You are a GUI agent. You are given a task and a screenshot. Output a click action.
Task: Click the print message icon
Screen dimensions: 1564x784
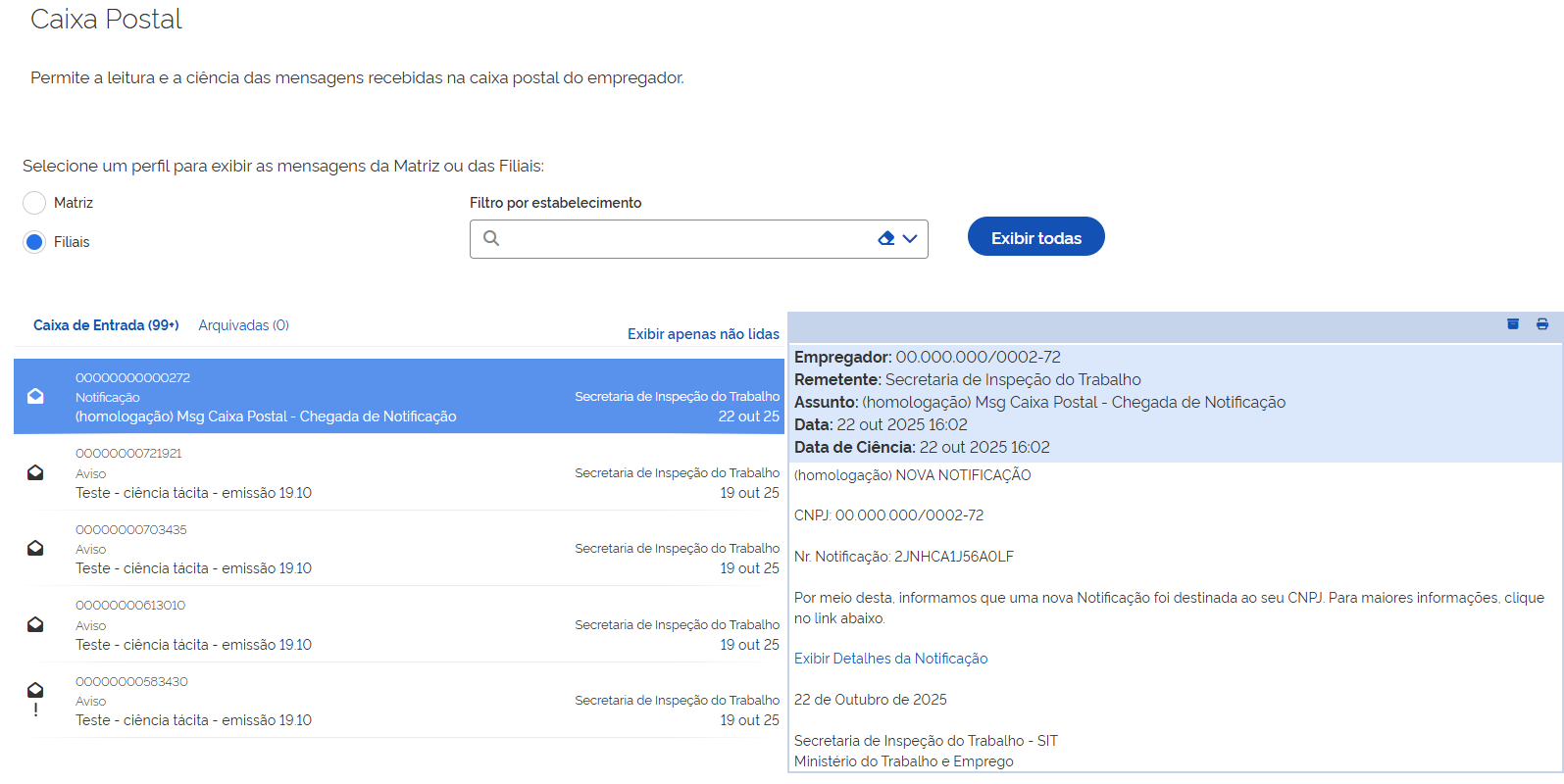point(1542,324)
